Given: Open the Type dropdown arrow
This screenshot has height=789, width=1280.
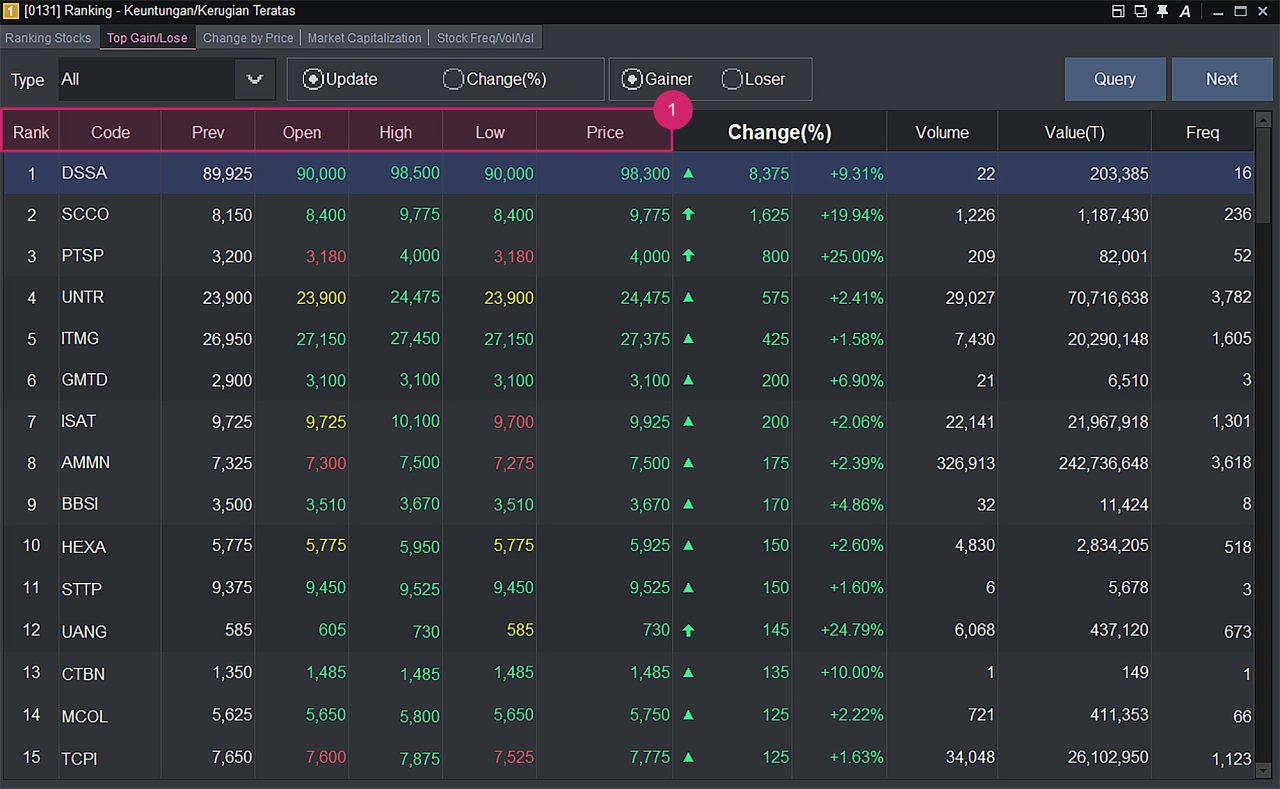Looking at the screenshot, I should [x=255, y=79].
